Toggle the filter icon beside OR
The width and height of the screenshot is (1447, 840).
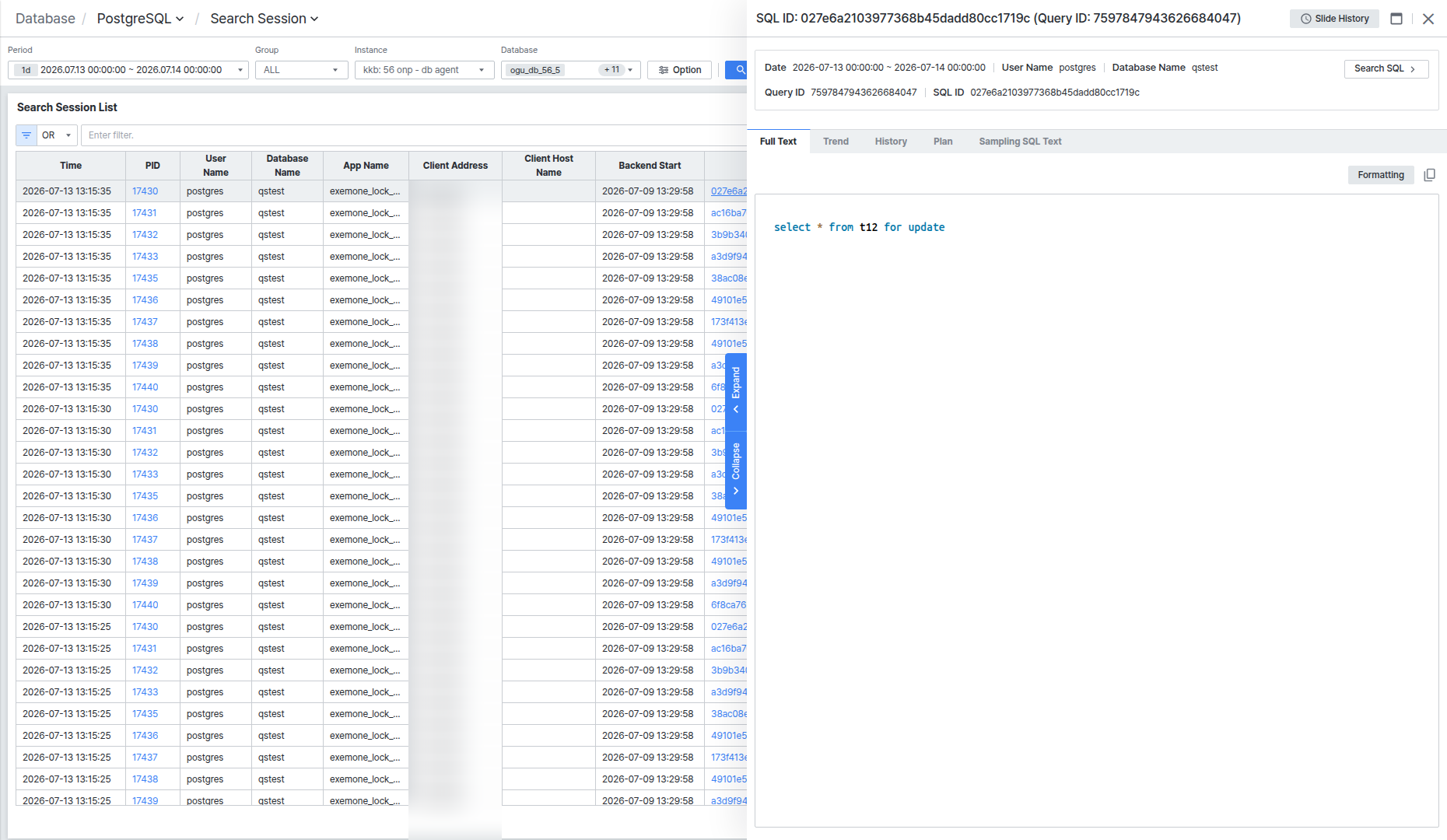26,135
